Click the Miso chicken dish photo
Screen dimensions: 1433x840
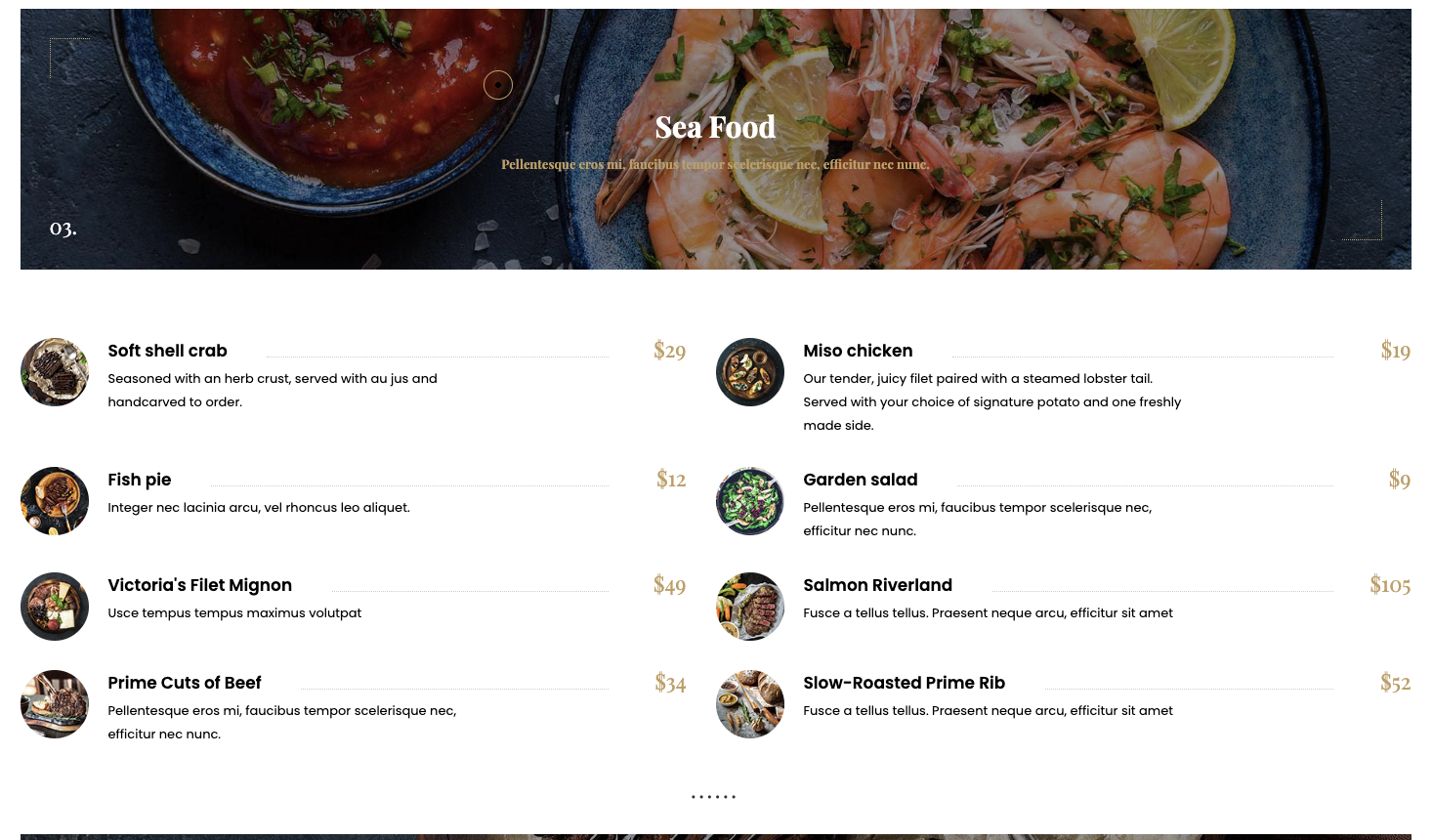(x=750, y=372)
